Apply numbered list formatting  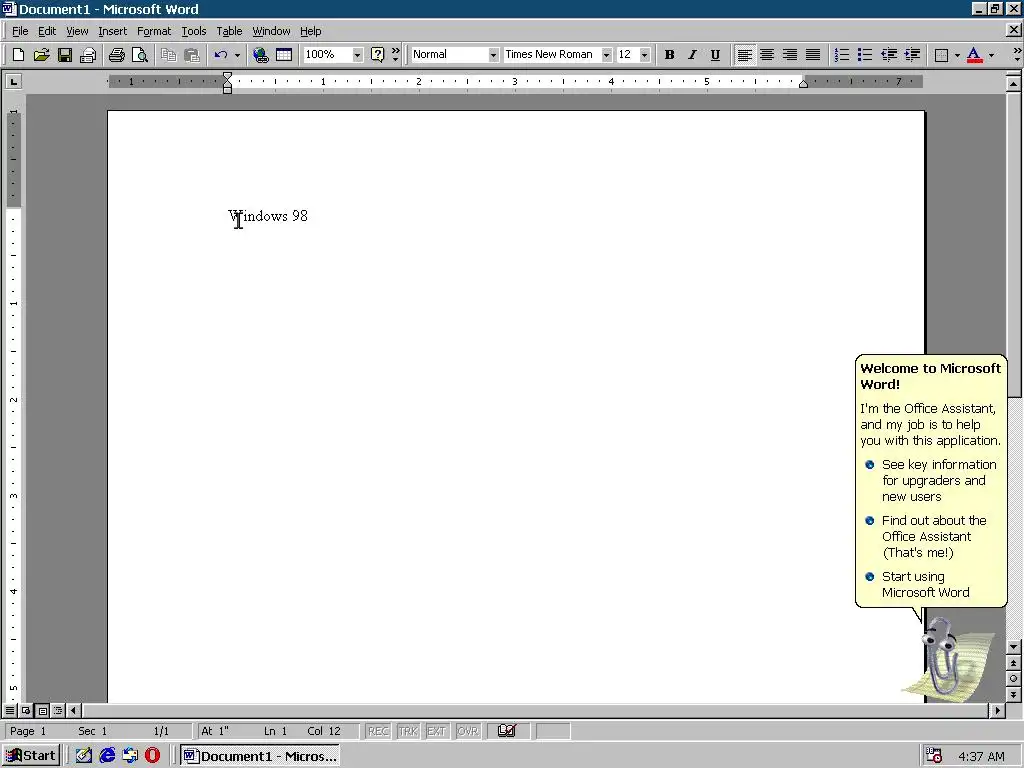point(842,55)
